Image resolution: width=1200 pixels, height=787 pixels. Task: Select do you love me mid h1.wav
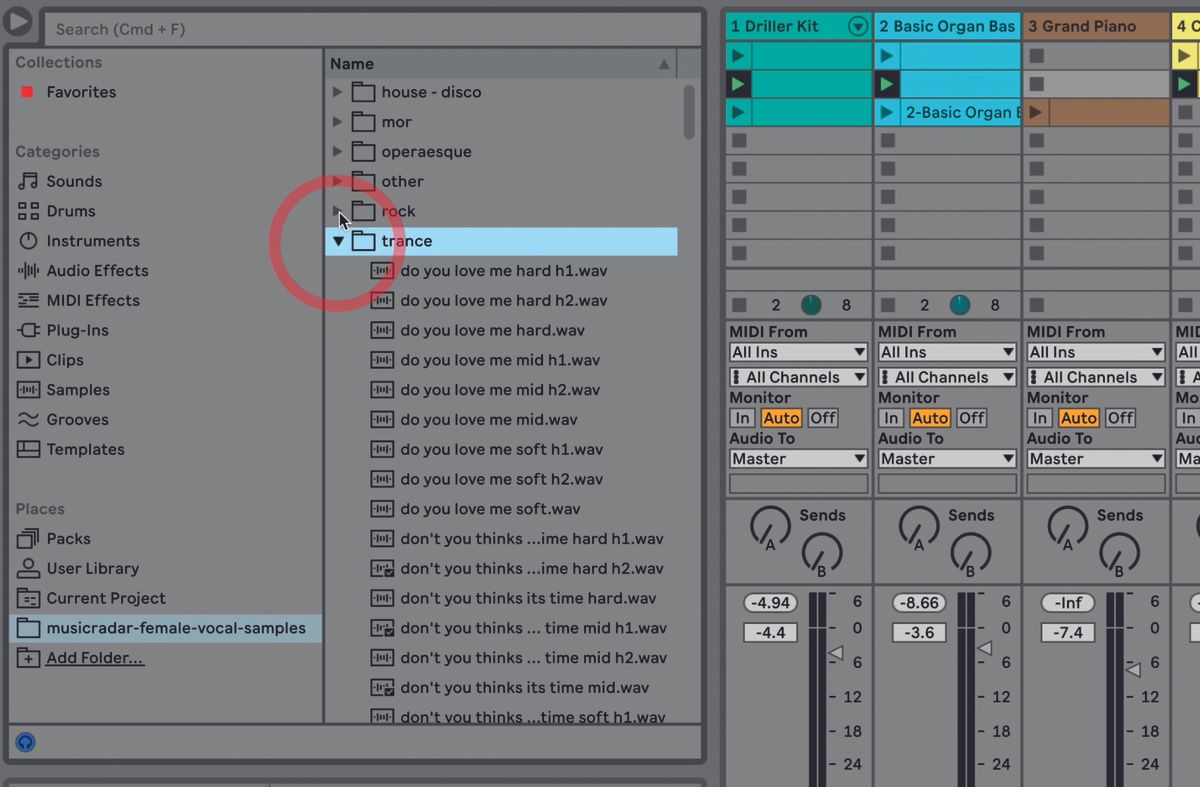tap(501, 360)
